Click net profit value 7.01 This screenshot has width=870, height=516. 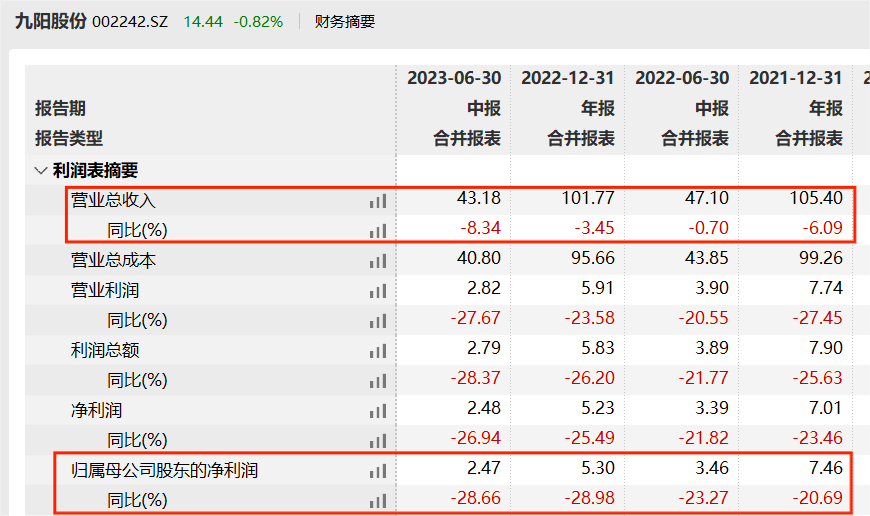tap(826, 408)
